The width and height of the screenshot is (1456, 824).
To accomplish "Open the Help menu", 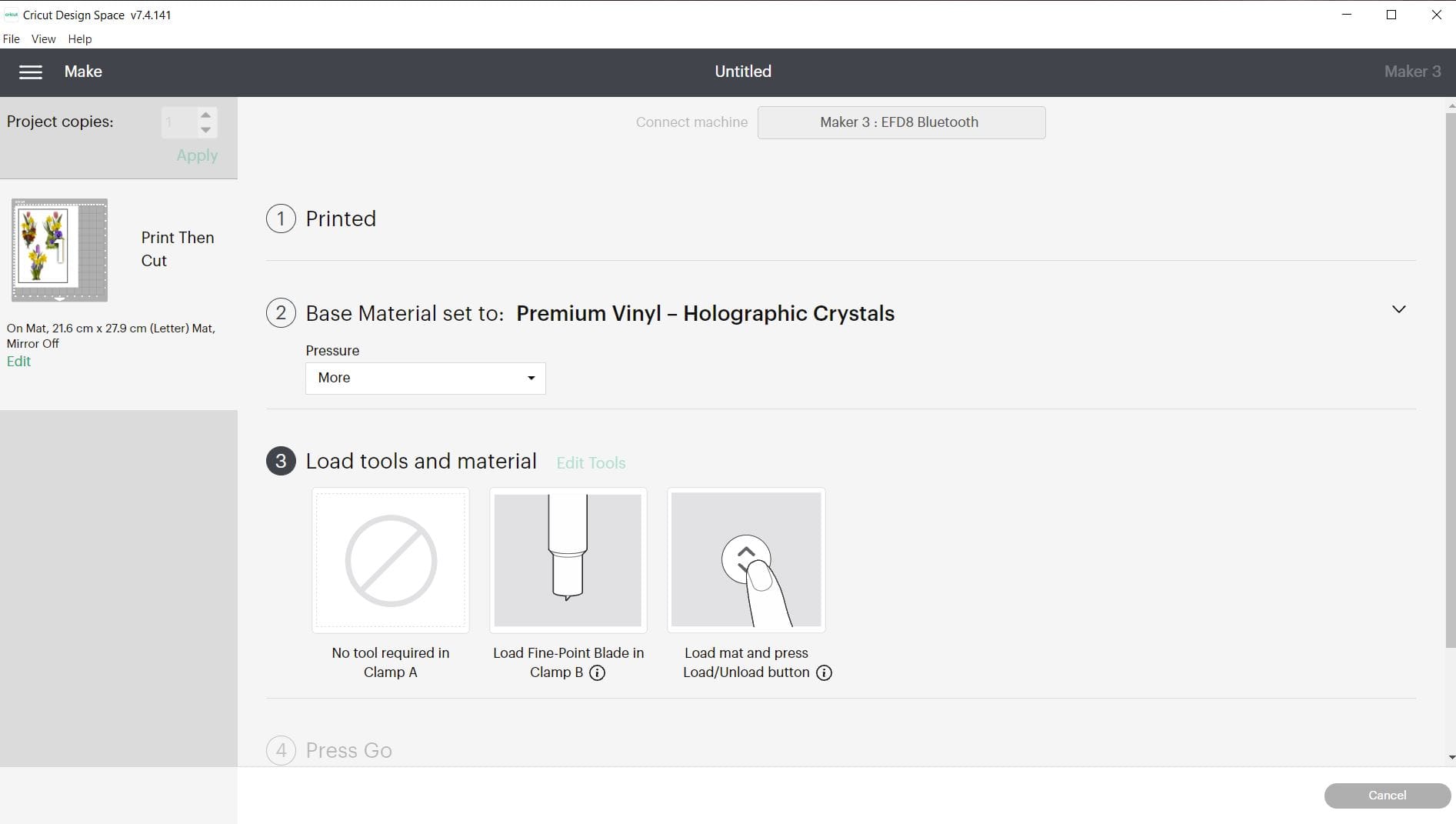I will (80, 38).
